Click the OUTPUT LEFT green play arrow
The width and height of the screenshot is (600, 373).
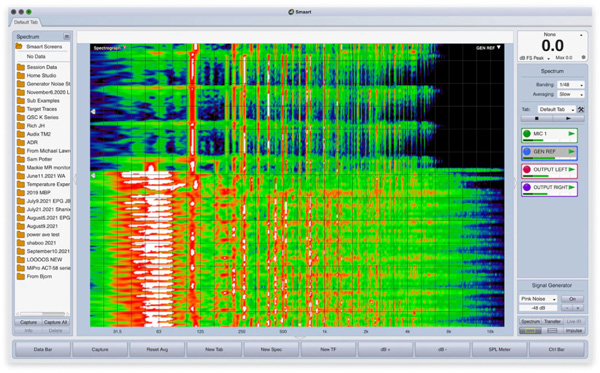(x=572, y=169)
